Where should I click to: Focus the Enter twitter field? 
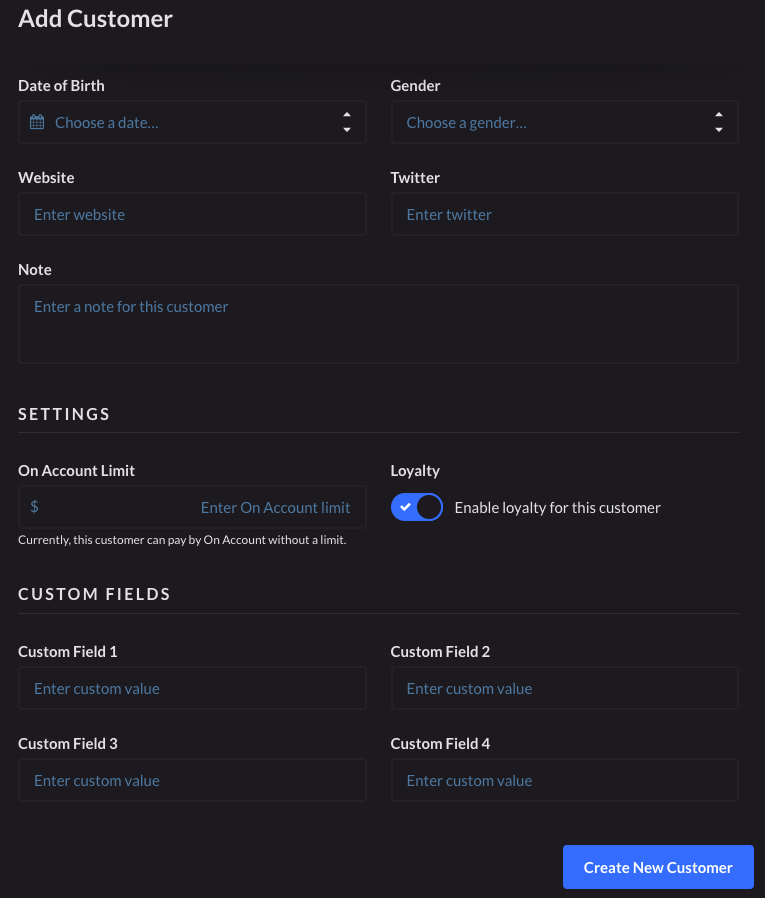tap(565, 214)
